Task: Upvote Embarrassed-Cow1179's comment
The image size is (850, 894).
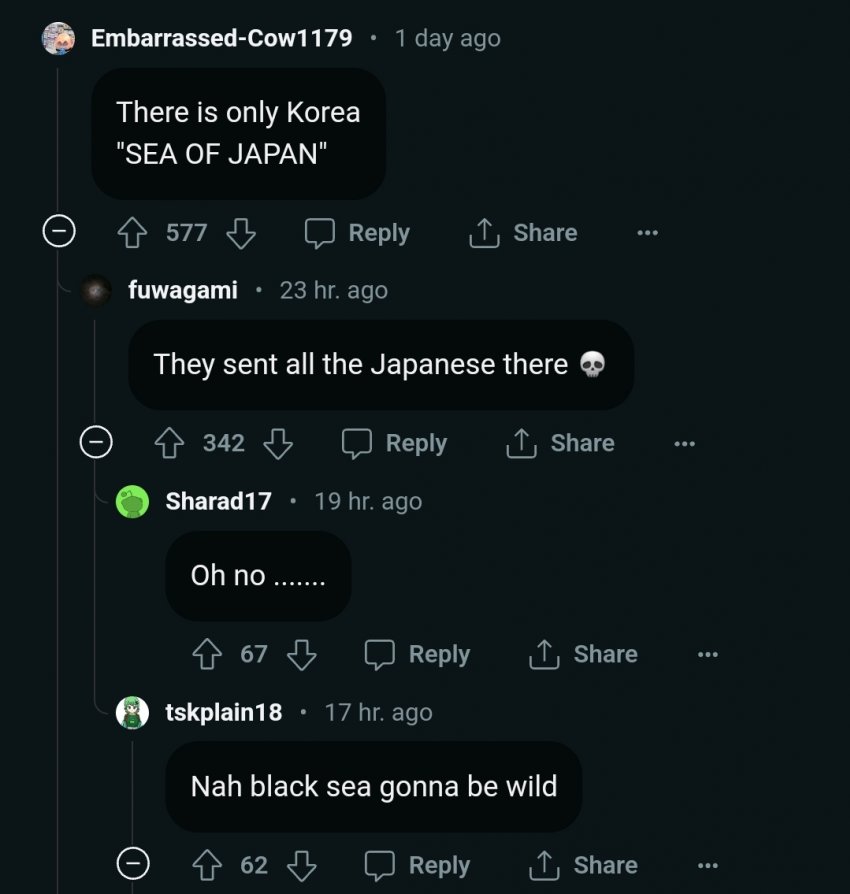Action: (x=132, y=233)
